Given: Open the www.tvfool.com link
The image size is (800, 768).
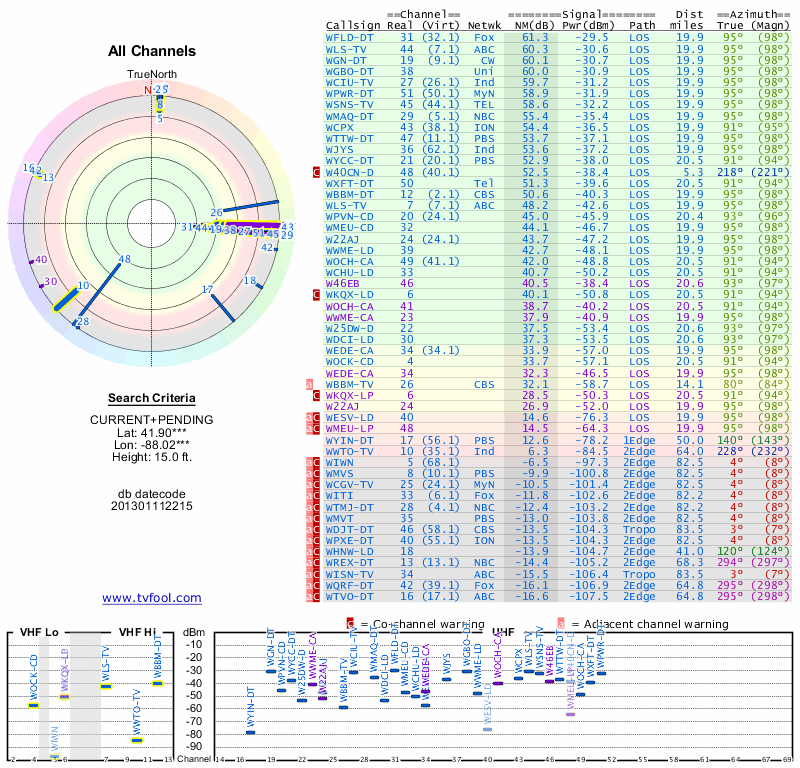Looking at the screenshot, I should pos(152,598).
